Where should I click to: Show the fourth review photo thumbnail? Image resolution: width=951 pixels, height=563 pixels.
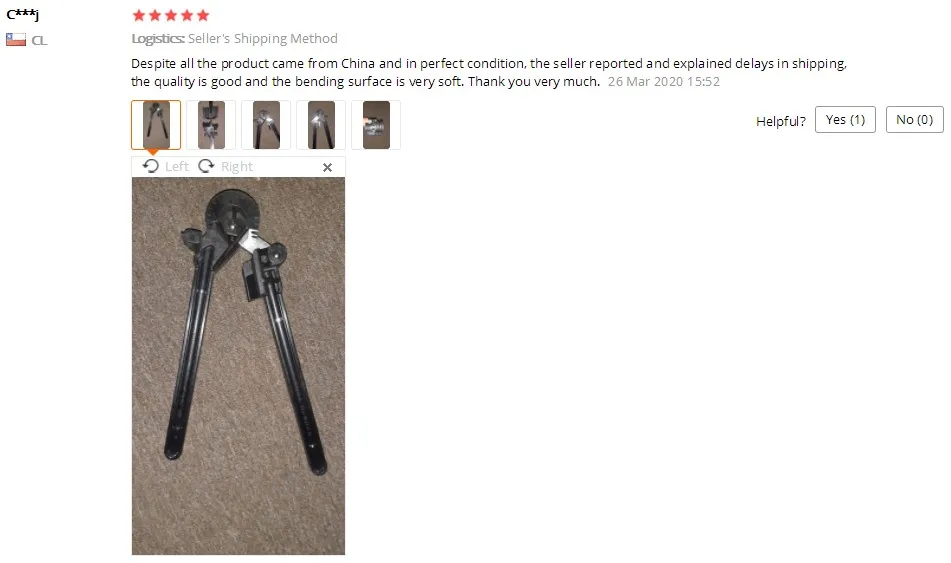pyautogui.click(x=321, y=125)
